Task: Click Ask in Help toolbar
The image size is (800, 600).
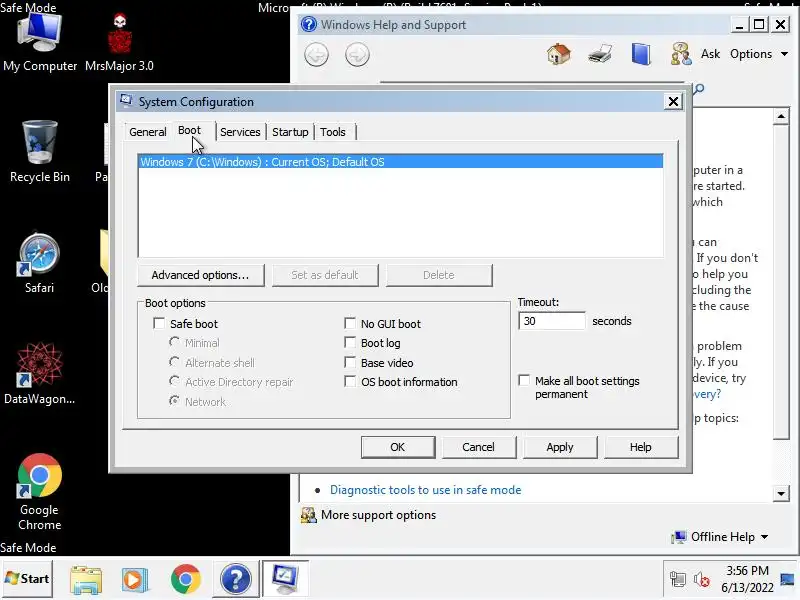Action: pos(710,54)
